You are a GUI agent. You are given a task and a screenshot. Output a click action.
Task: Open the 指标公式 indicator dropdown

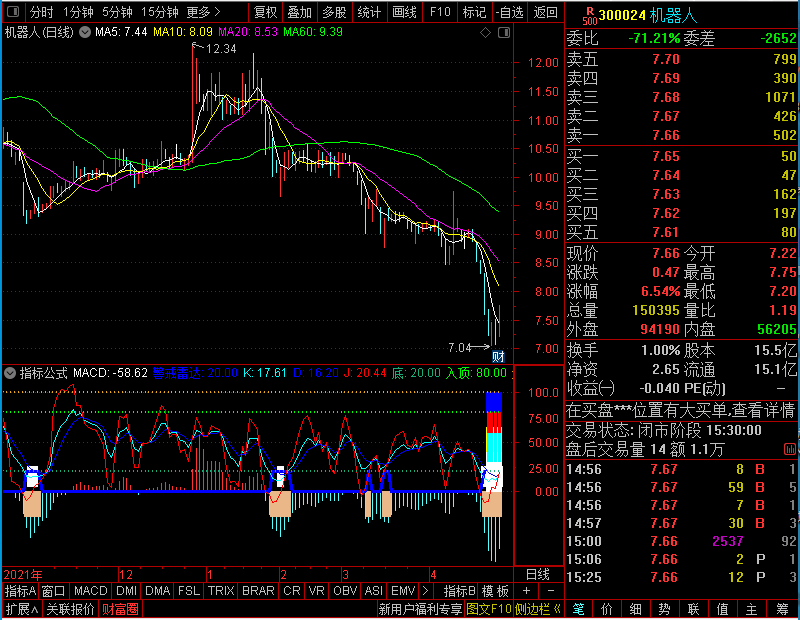[x=10, y=373]
